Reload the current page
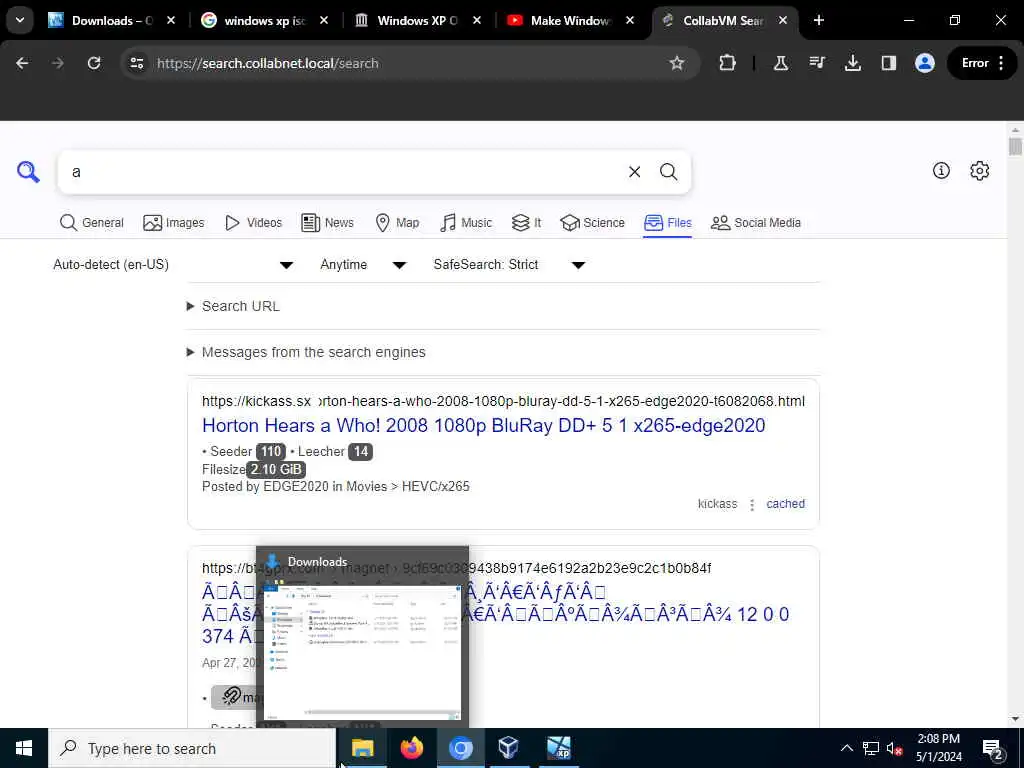The height and width of the screenshot is (768, 1024). 94,63
